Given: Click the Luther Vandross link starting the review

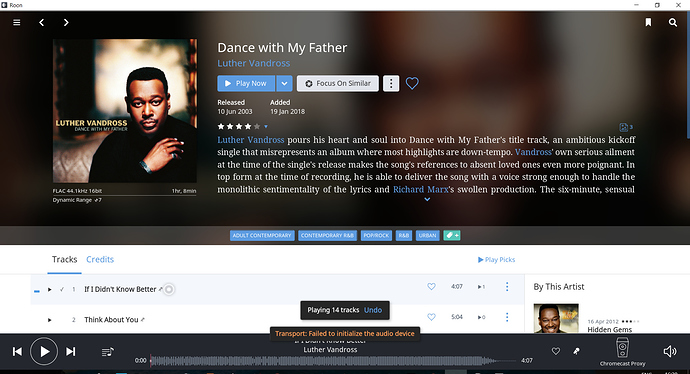Looking at the screenshot, I should (251, 140).
